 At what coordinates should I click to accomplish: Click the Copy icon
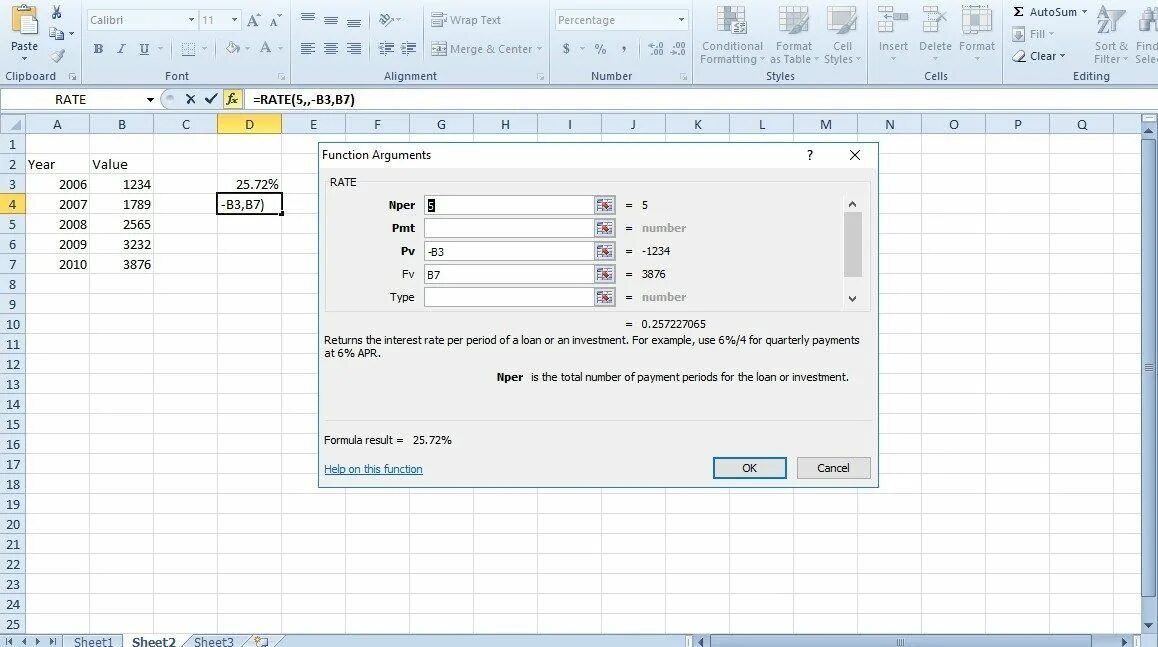pos(57,33)
